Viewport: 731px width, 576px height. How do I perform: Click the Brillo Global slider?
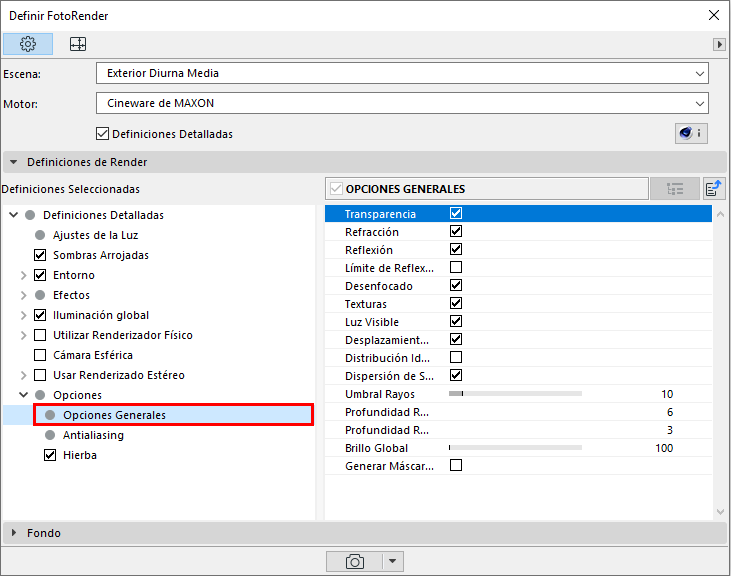point(515,448)
